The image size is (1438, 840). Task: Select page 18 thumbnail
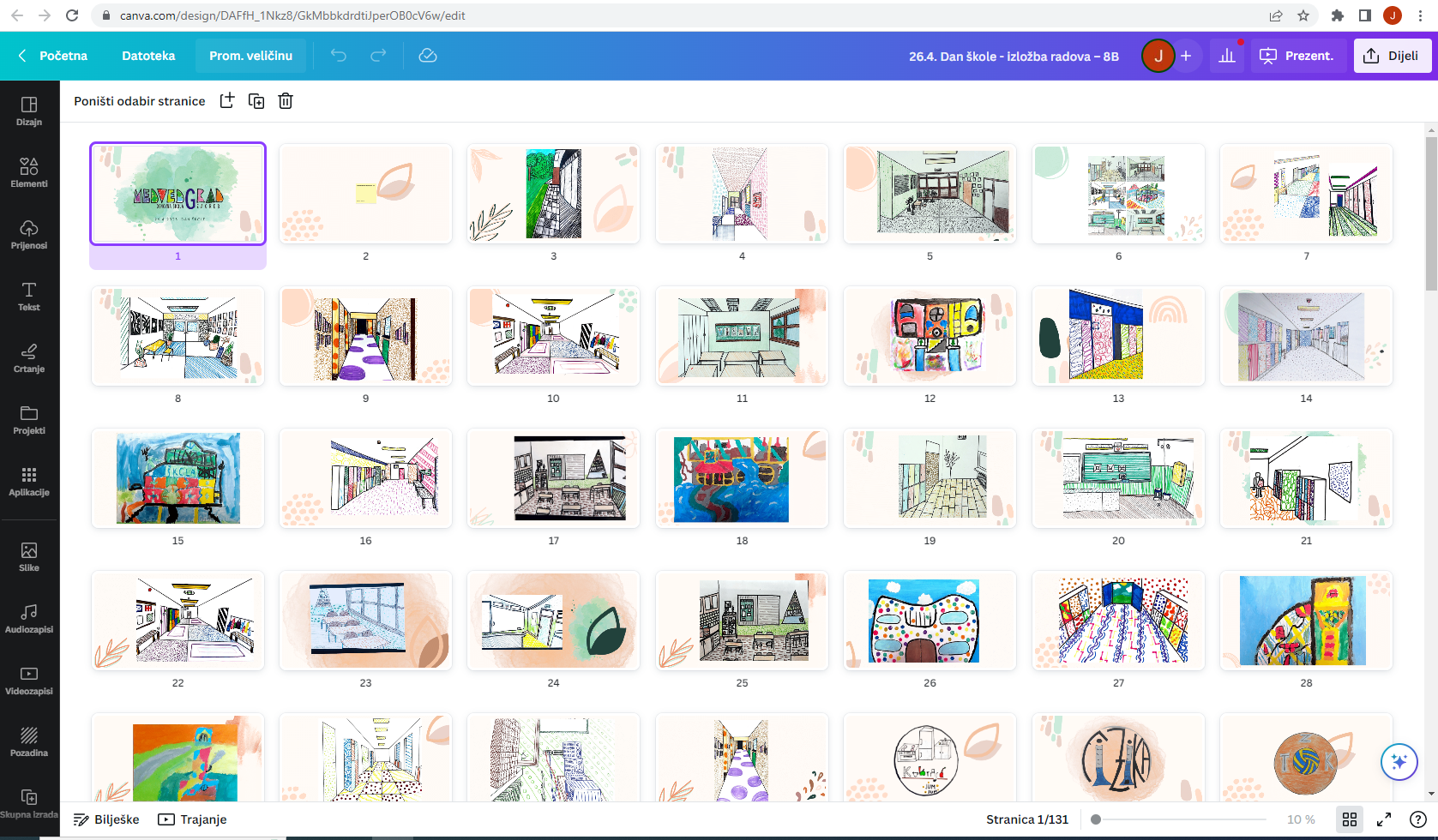742,478
